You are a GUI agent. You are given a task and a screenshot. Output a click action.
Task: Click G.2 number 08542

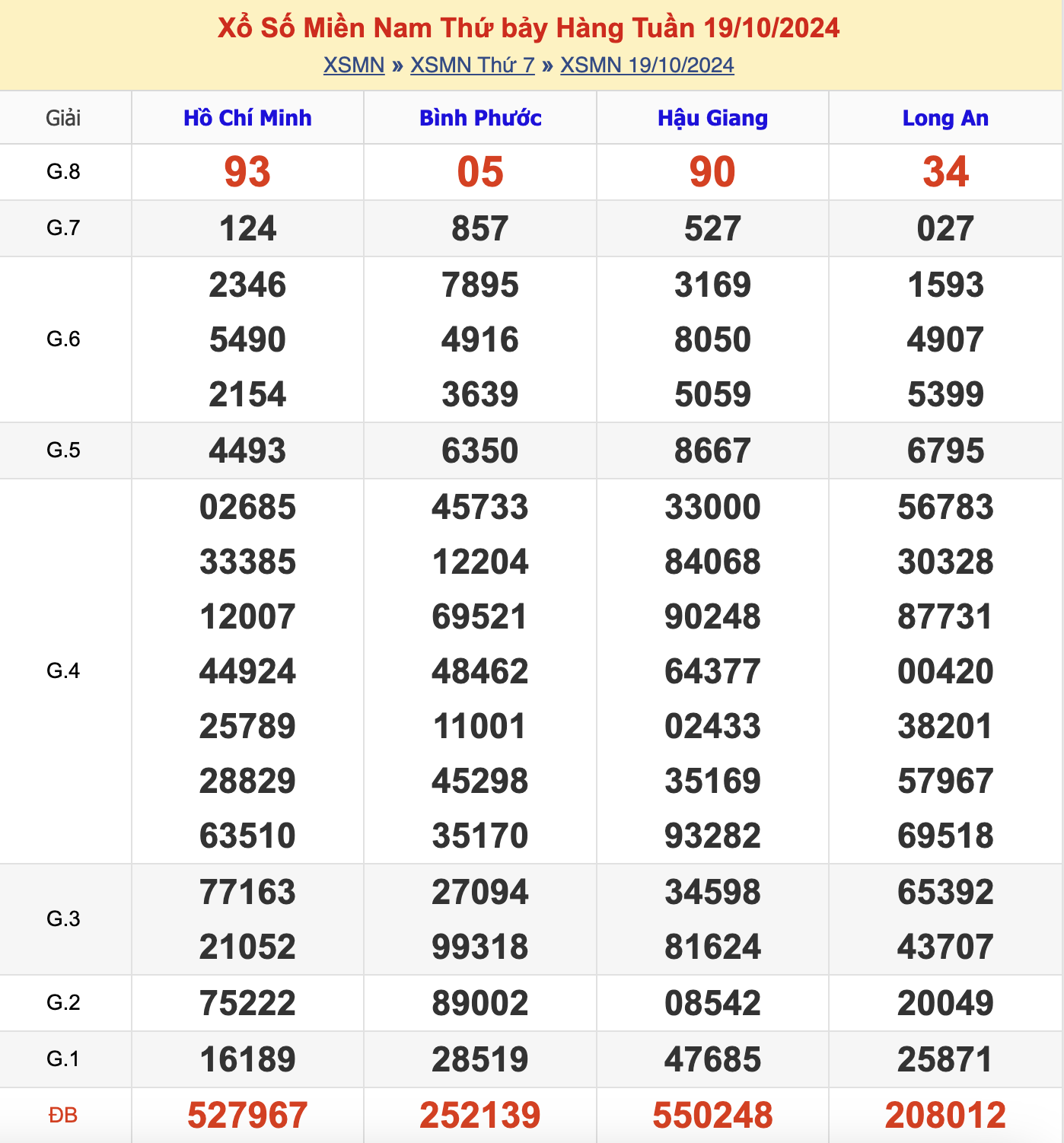pos(712,1004)
